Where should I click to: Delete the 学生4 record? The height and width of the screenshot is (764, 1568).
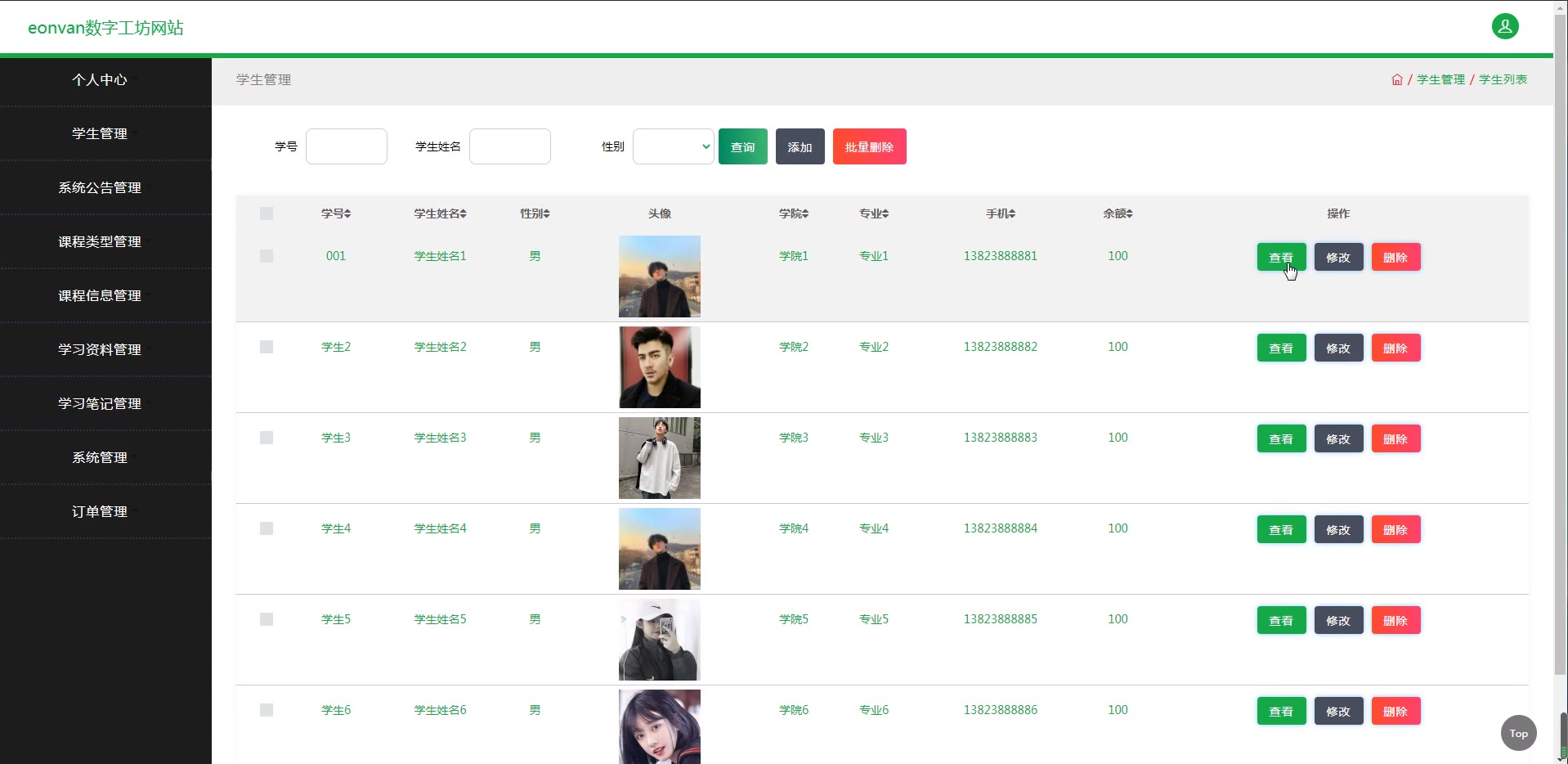pos(1396,529)
